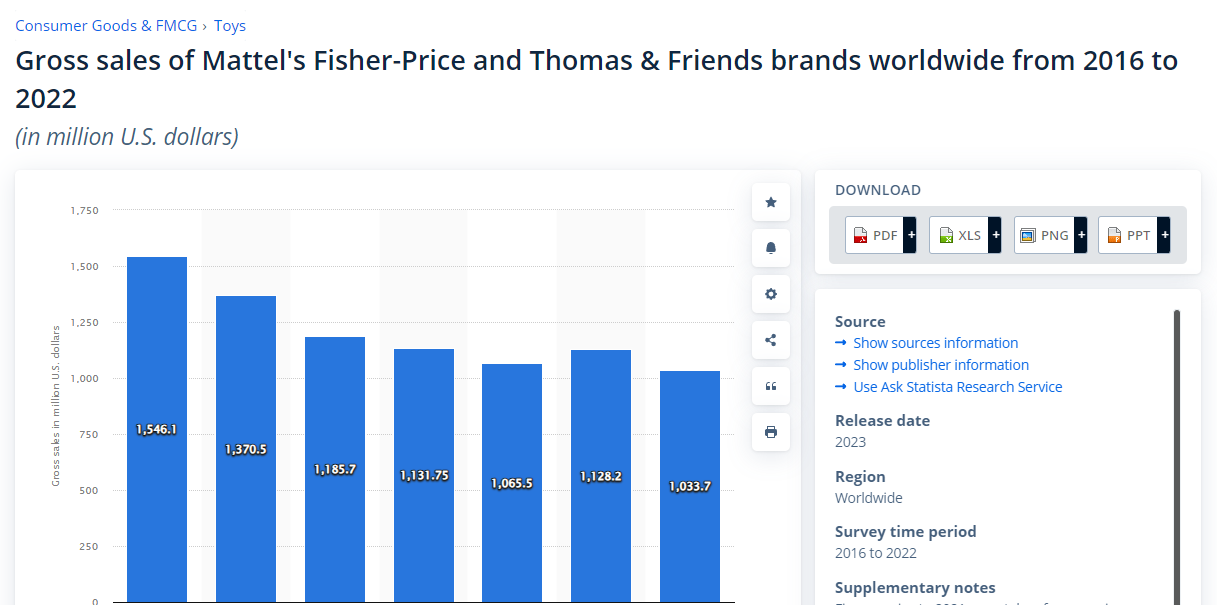Click the Survey time period heading

coord(906,532)
